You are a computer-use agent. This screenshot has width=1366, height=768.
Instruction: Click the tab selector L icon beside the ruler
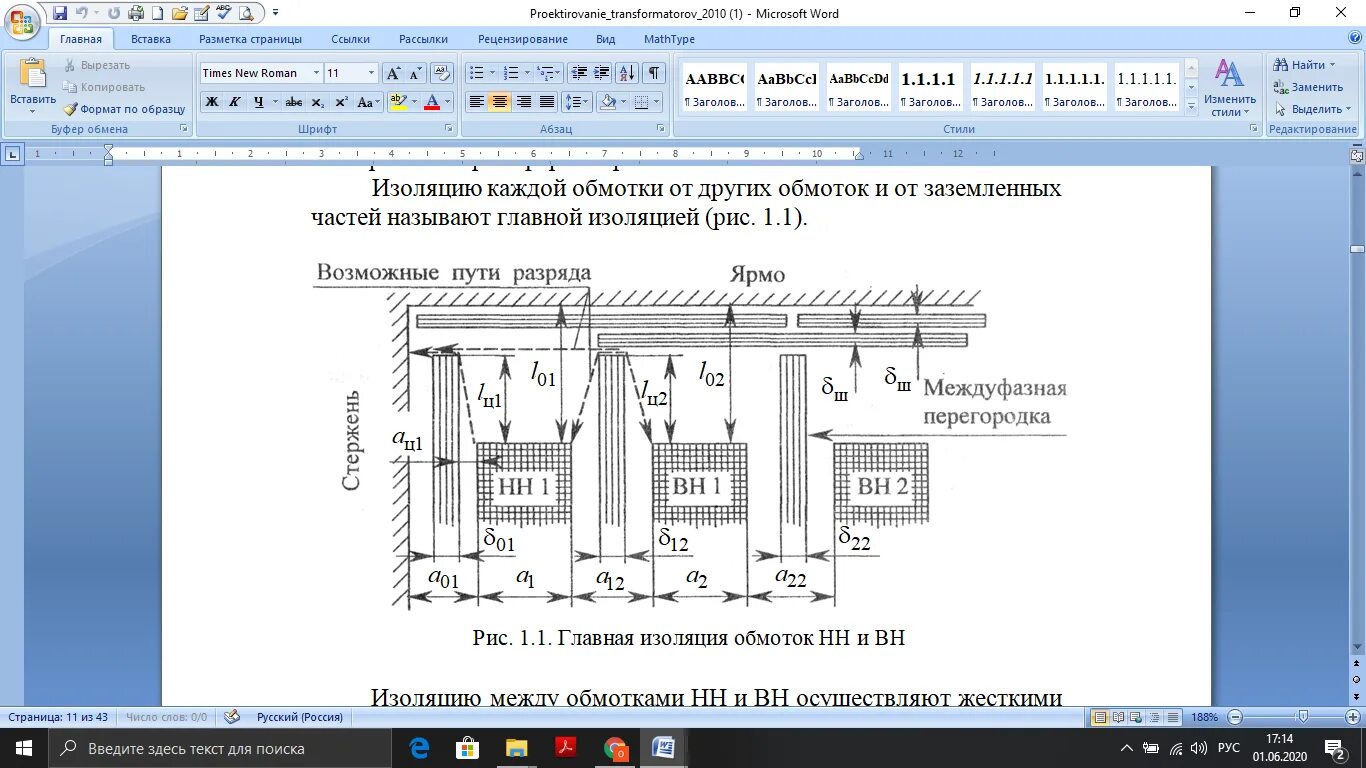coord(12,154)
